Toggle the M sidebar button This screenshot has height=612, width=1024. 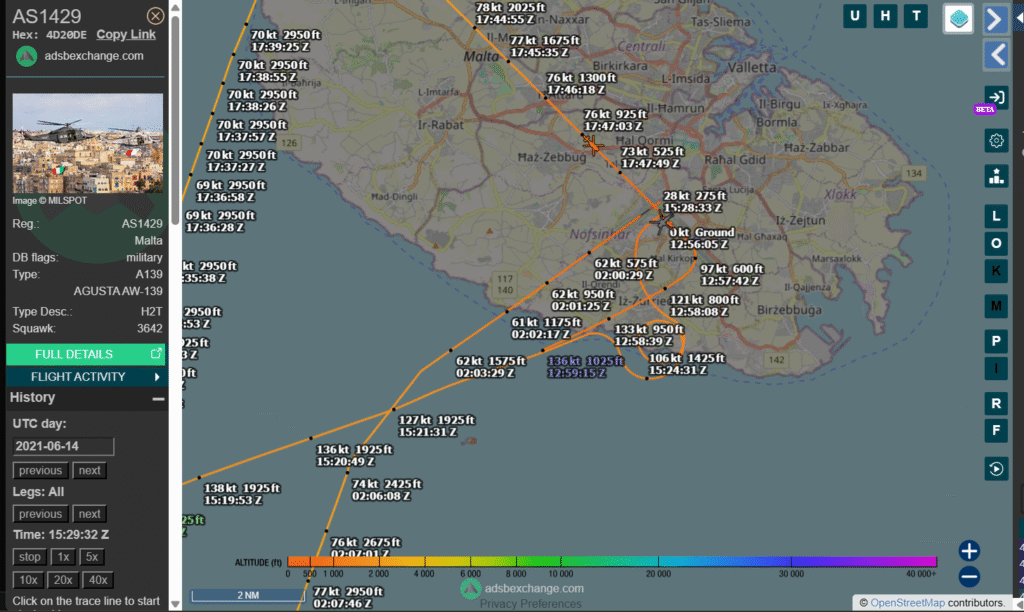click(996, 304)
